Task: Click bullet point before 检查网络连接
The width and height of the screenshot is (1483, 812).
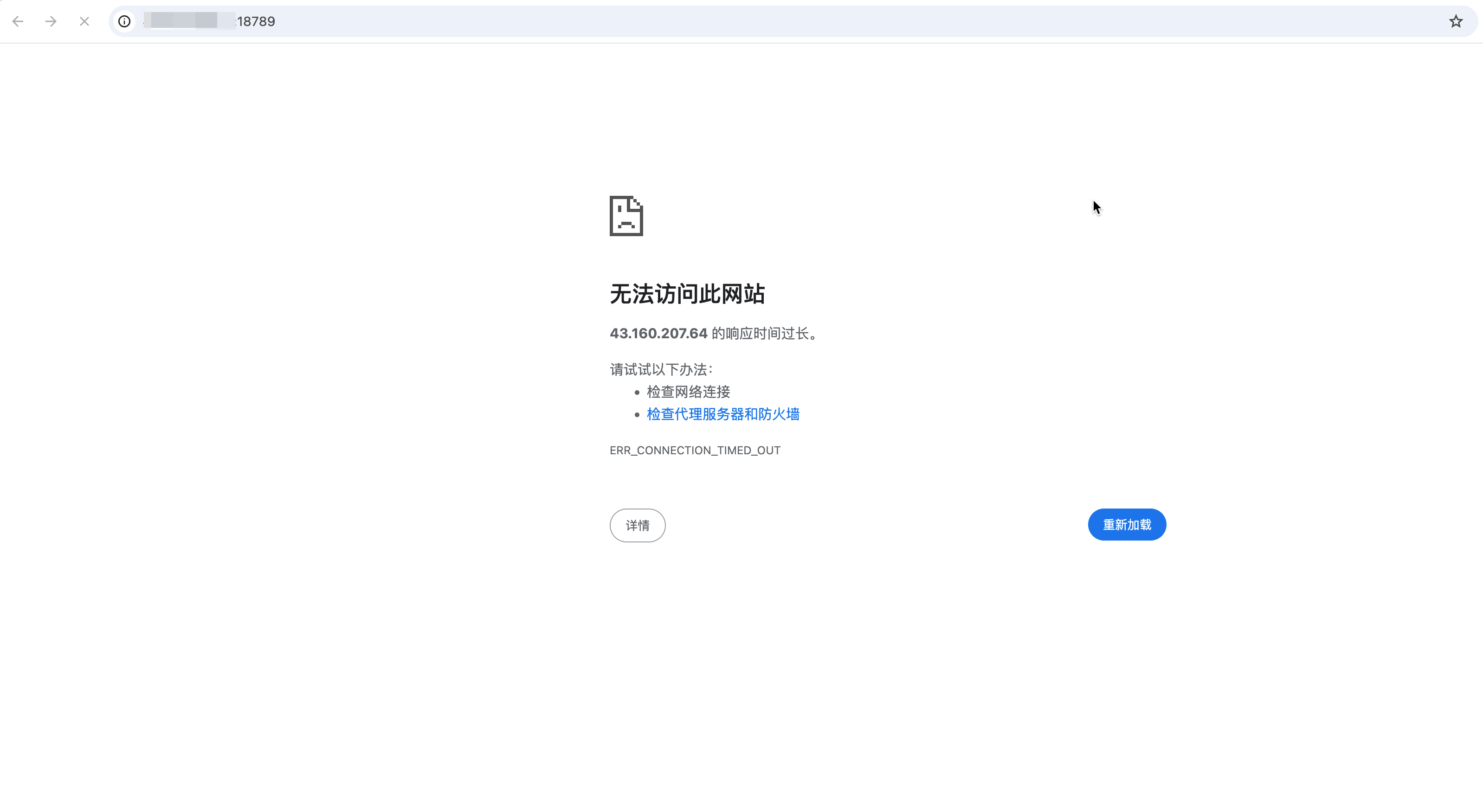Action: [637, 393]
